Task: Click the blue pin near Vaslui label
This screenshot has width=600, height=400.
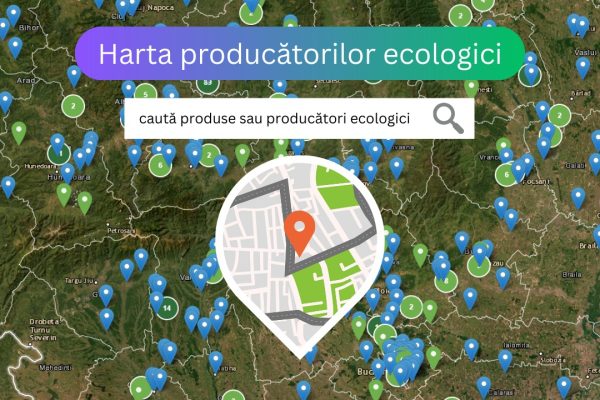Action: [583, 66]
